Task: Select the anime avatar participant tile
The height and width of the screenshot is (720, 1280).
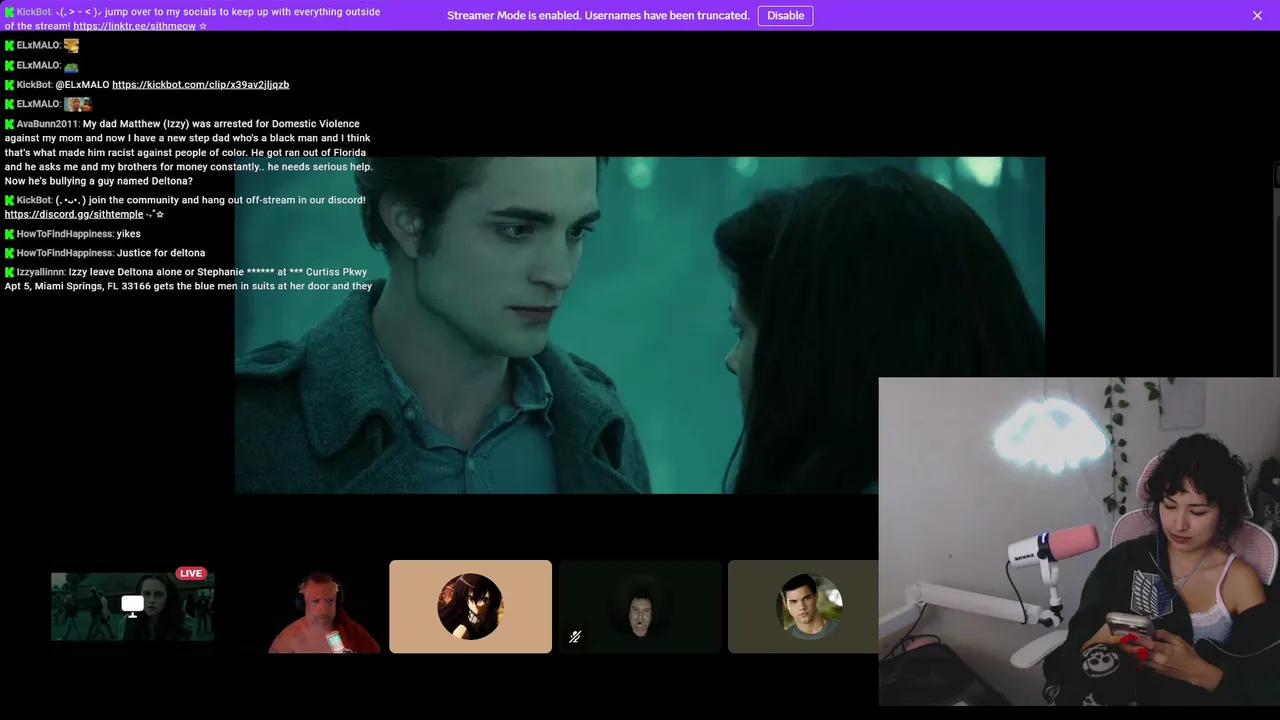Action: coord(470,607)
